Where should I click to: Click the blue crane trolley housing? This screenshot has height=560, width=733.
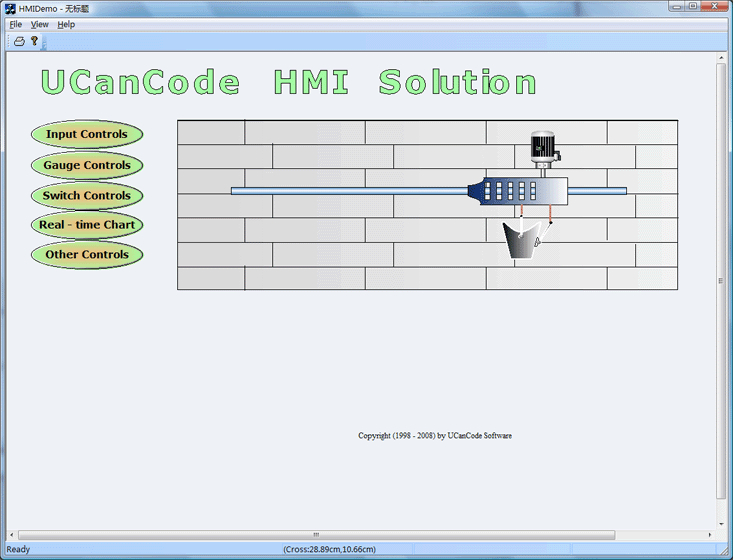tap(518, 191)
